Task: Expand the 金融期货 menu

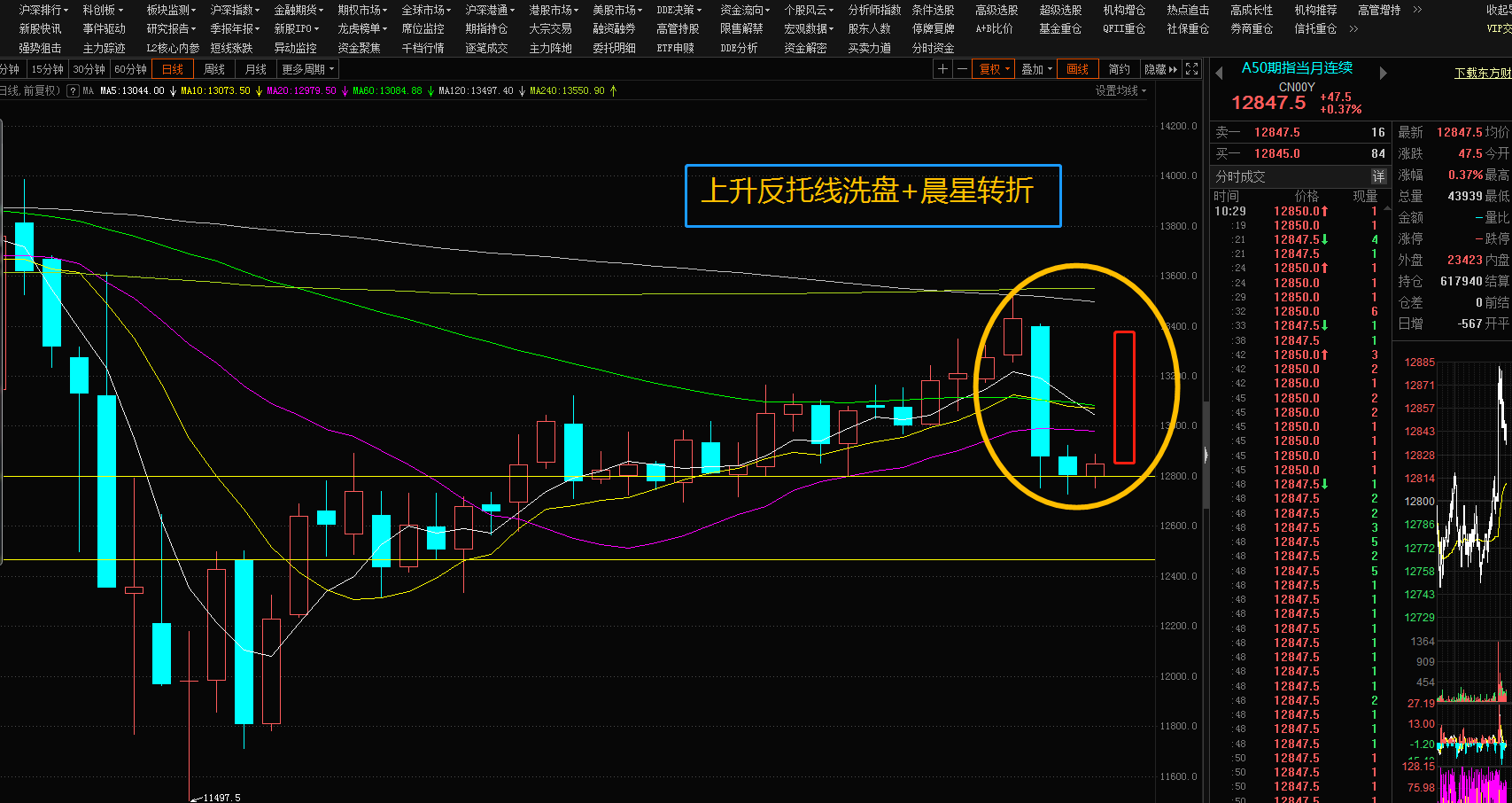Action: 299,10
